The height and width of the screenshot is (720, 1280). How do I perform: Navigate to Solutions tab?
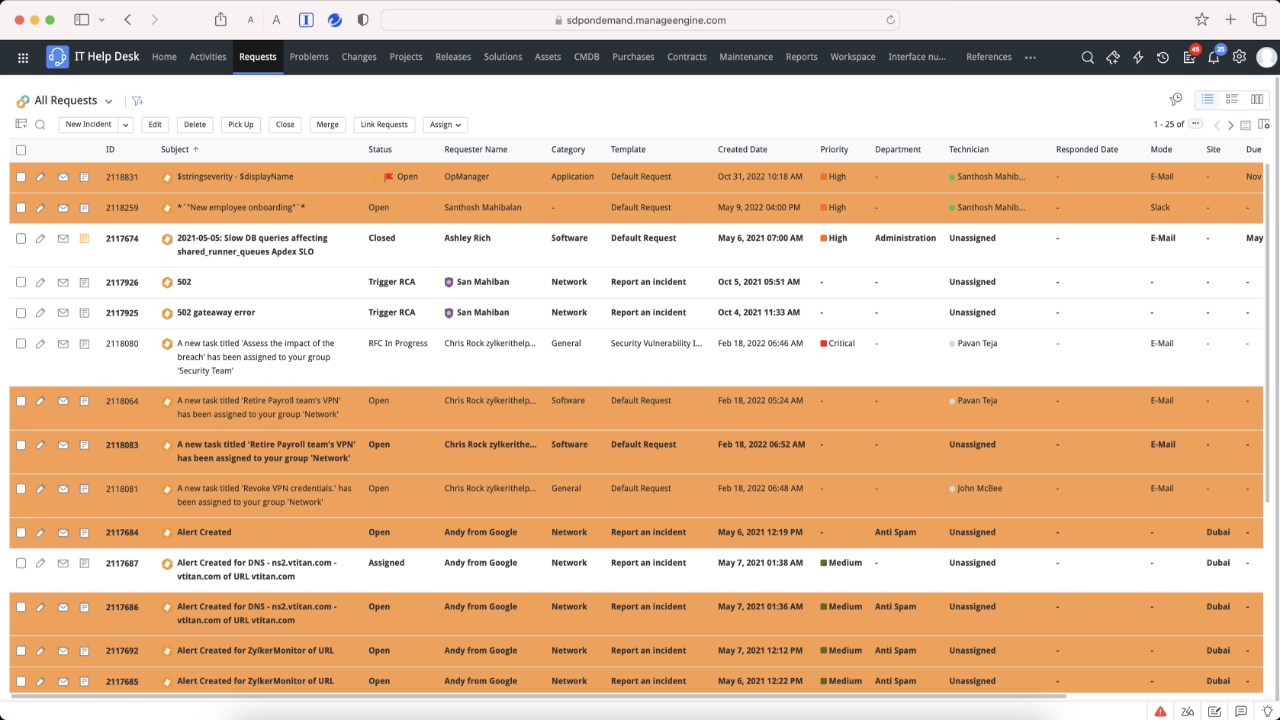[x=503, y=57]
